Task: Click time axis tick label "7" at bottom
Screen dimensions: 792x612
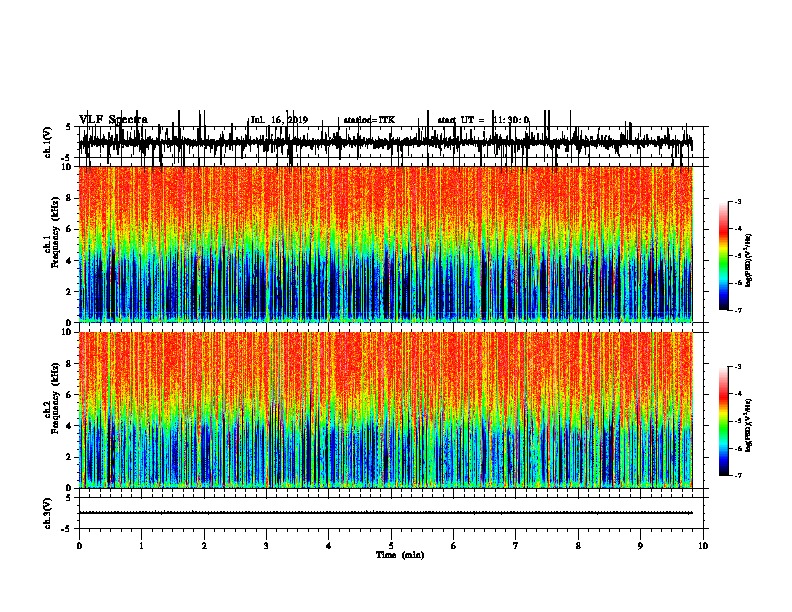Action: tap(516, 545)
